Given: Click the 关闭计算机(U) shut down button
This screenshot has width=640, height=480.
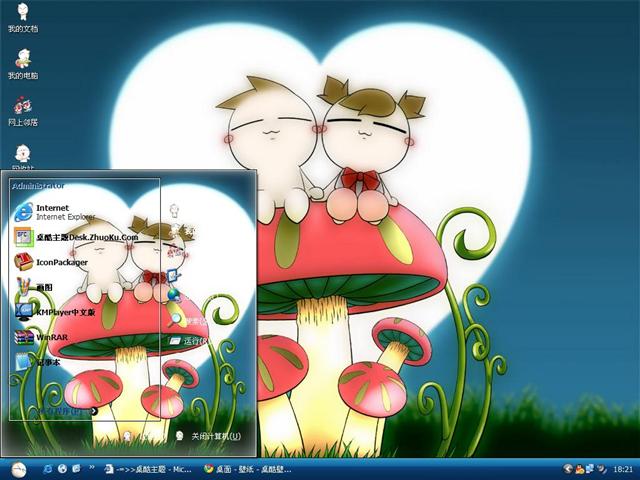Looking at the screenshot, I should click(208, 436).
